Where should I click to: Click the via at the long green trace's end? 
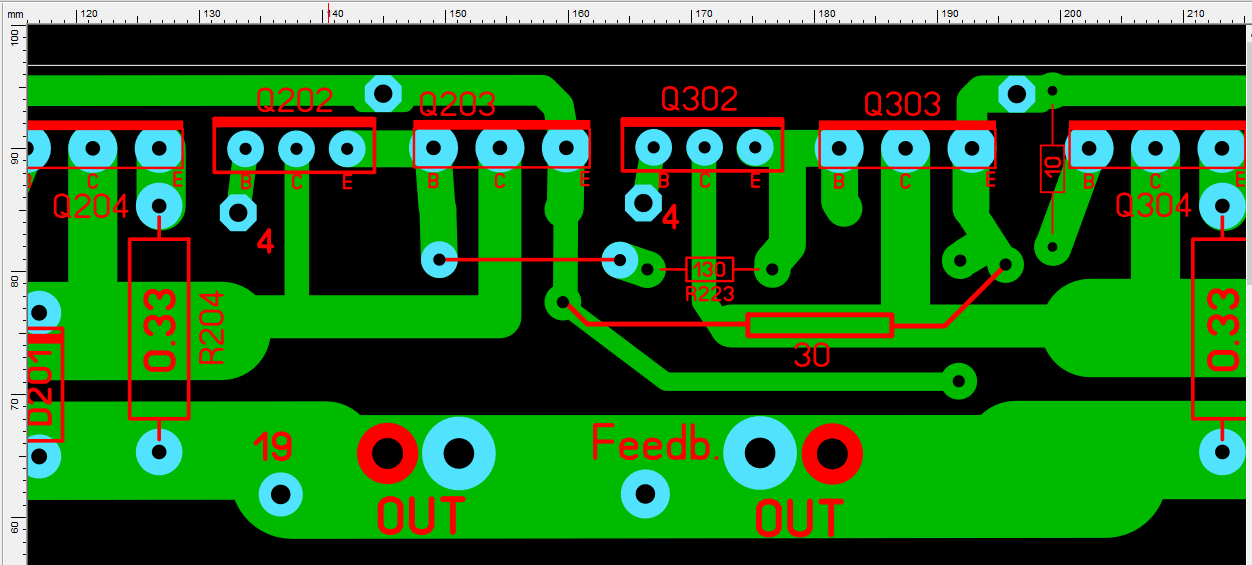tap(958, 380)
